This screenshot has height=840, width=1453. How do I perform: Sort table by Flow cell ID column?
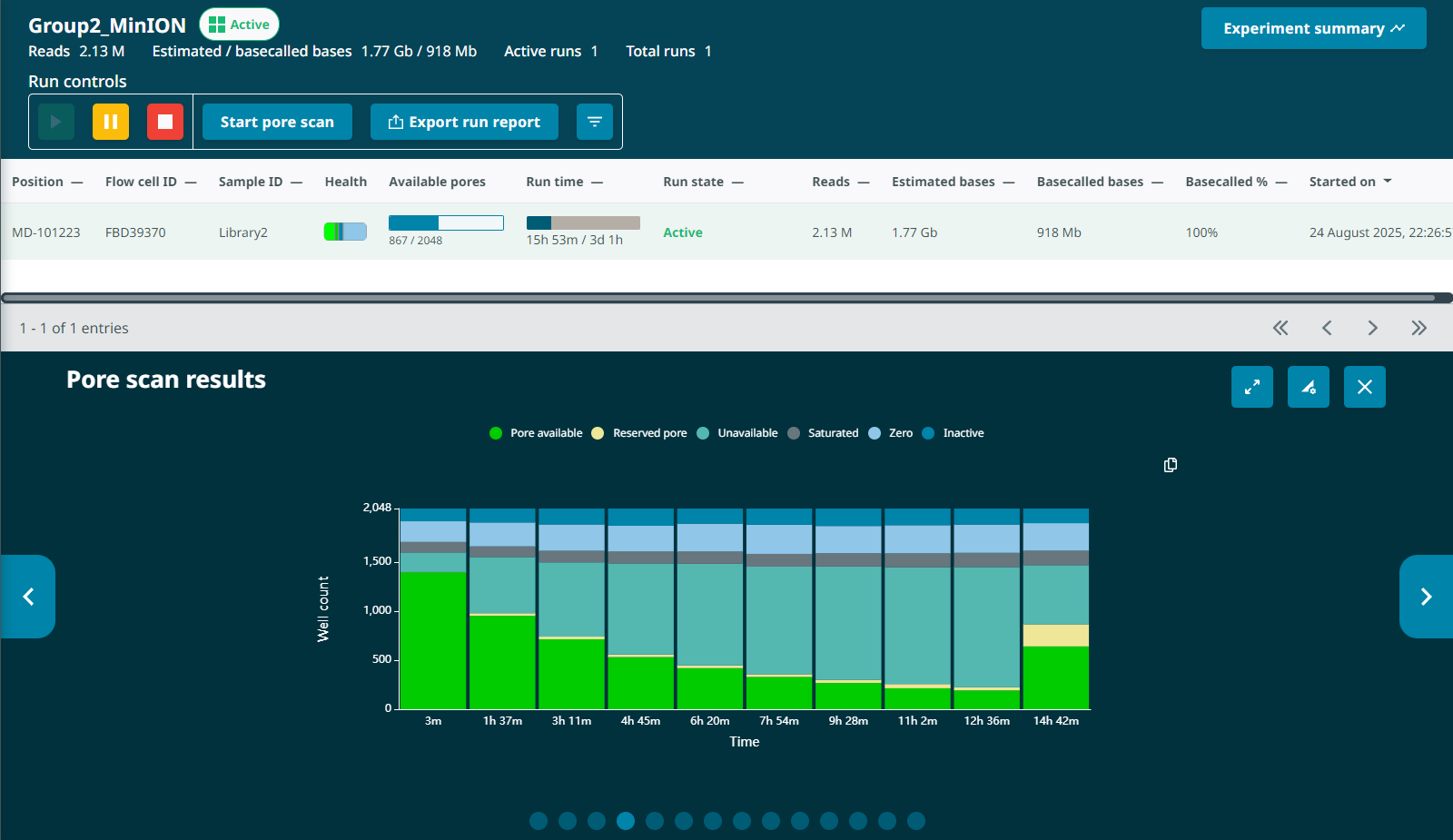[x=141, y=182]
